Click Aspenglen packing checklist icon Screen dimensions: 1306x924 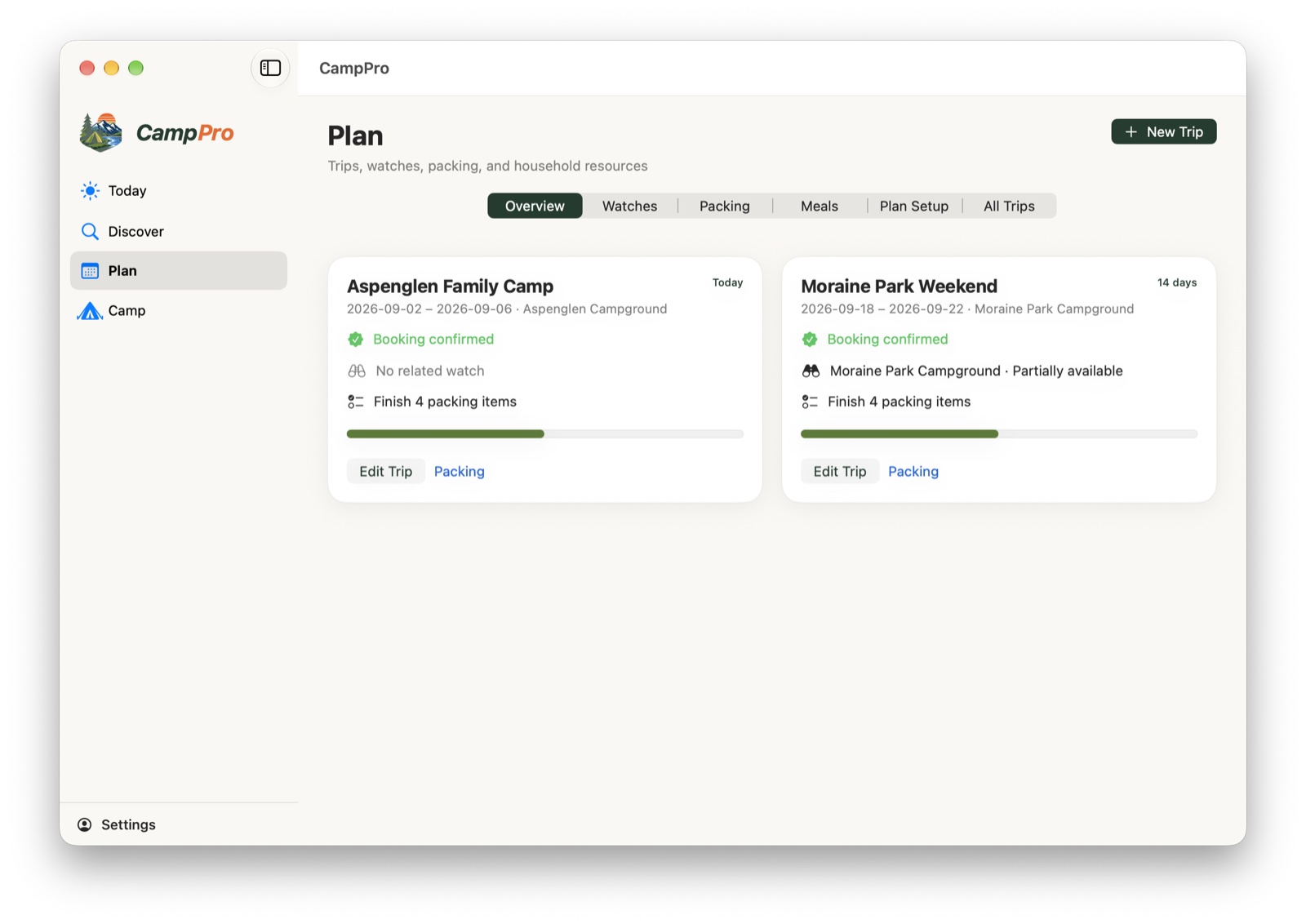[355, 402]
